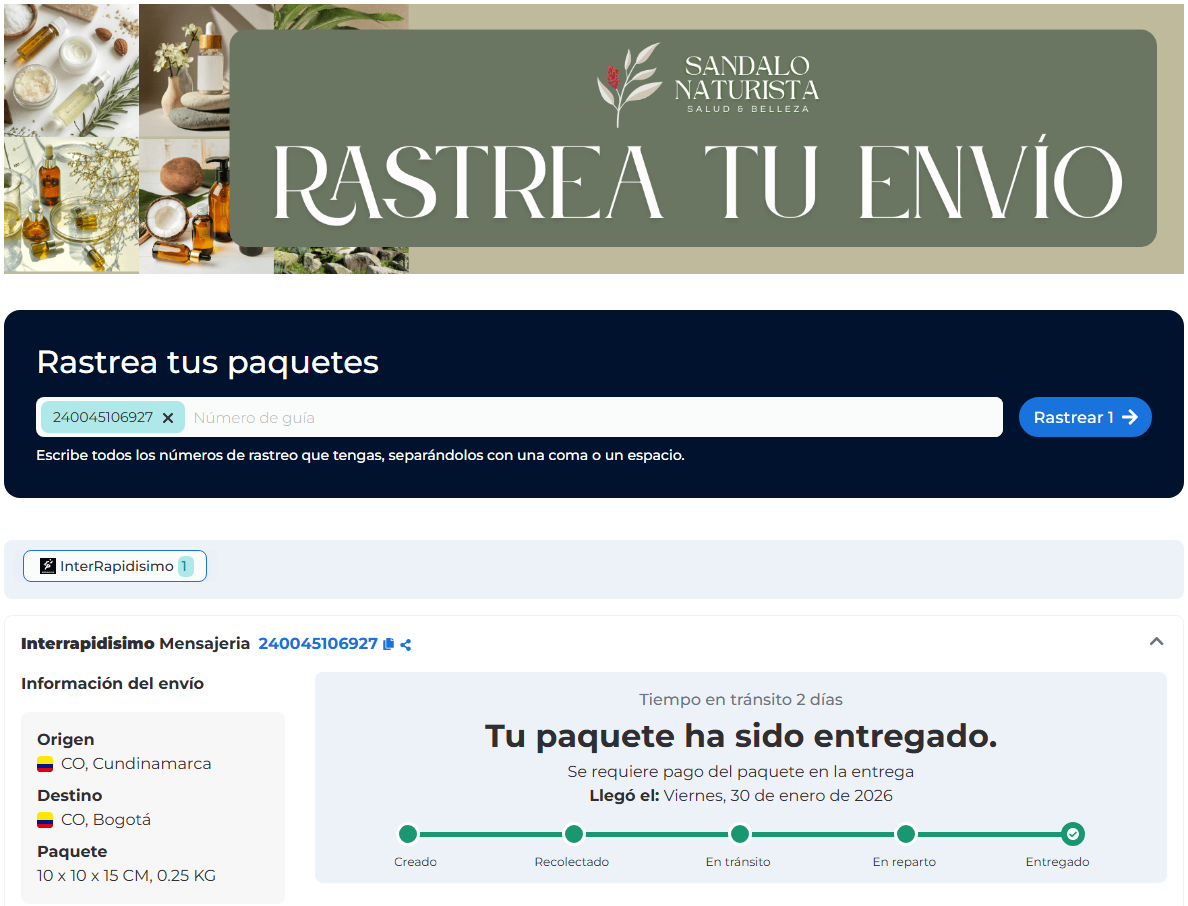This screenshot has width=1188, height=906.
Task: Click the share icon beside the tracking number
Action: (x=406, y=645)
